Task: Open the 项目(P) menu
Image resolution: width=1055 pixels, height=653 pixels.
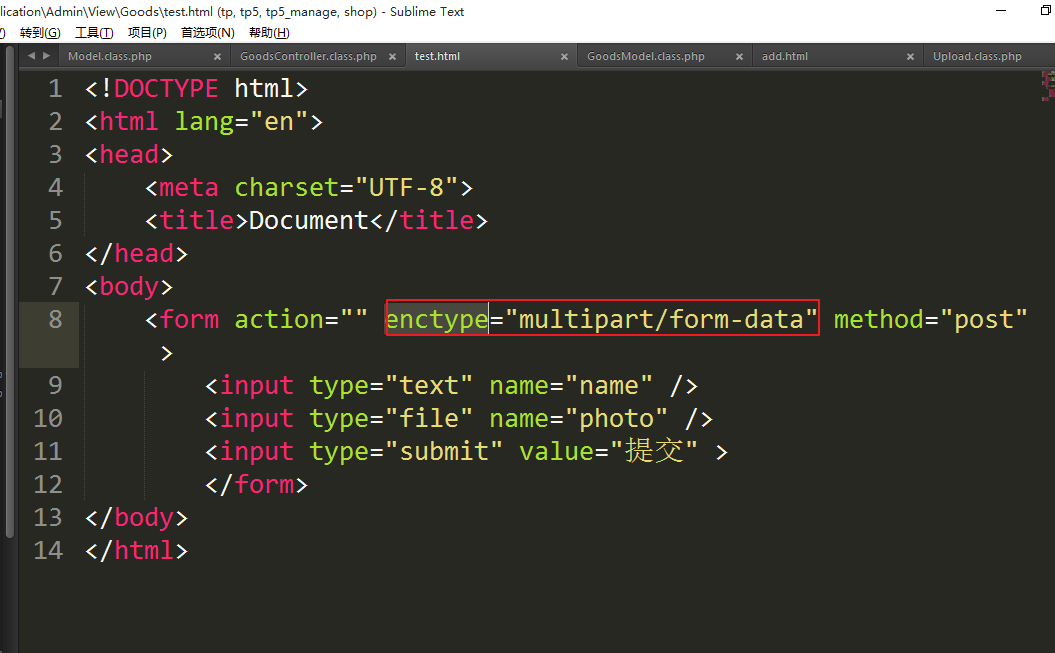Action: coord(147,33)
